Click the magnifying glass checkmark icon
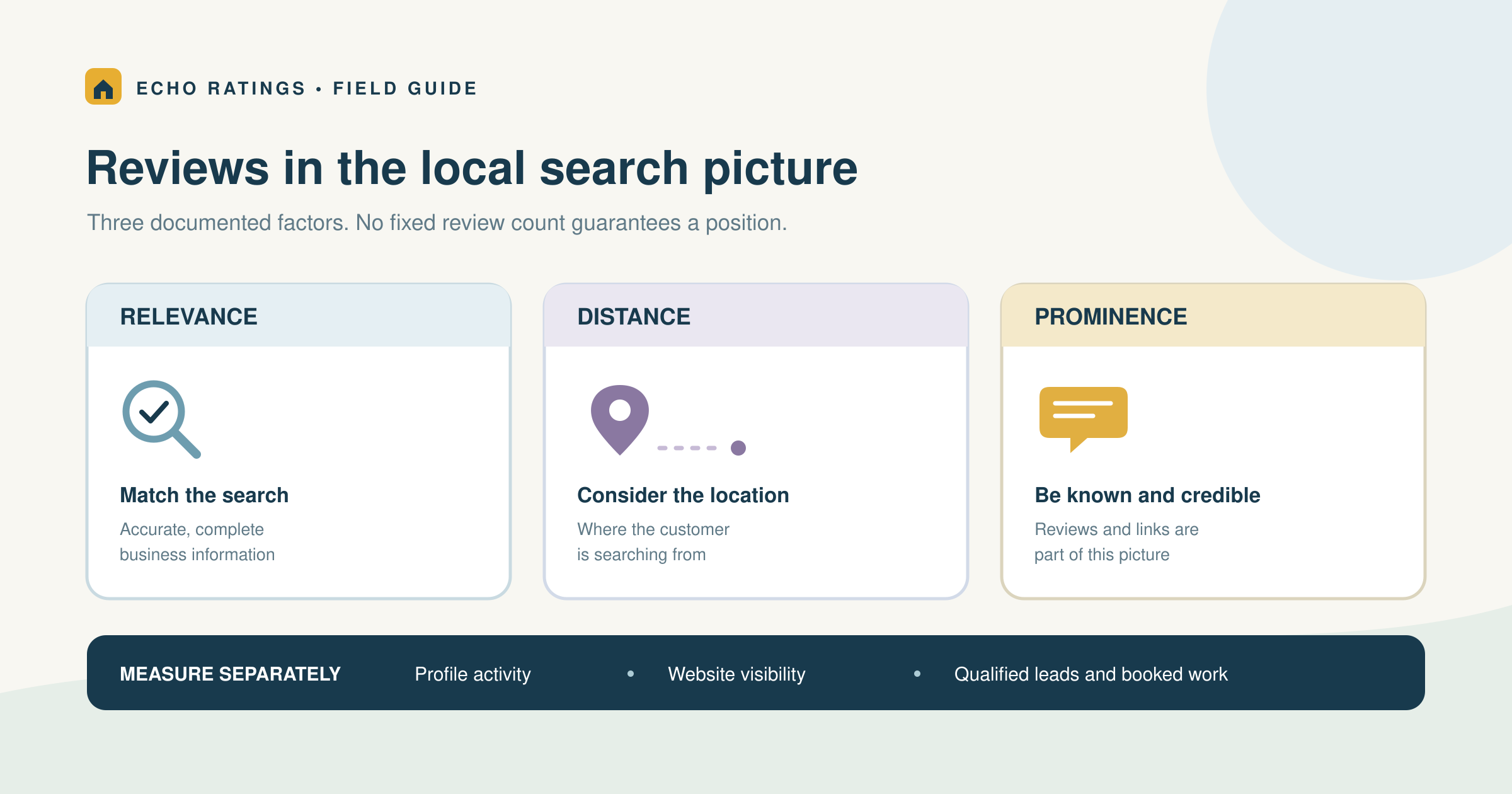Viewport: 1512px width, 794px height. [x=161, y=419]
